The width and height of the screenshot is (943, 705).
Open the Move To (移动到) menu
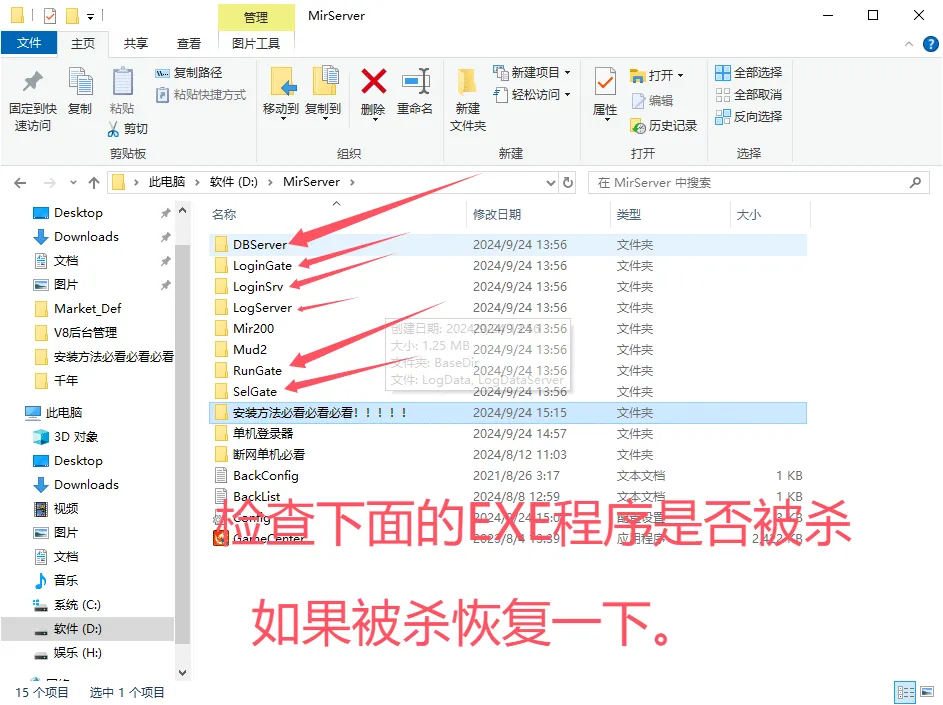click(x=281, y=93)
